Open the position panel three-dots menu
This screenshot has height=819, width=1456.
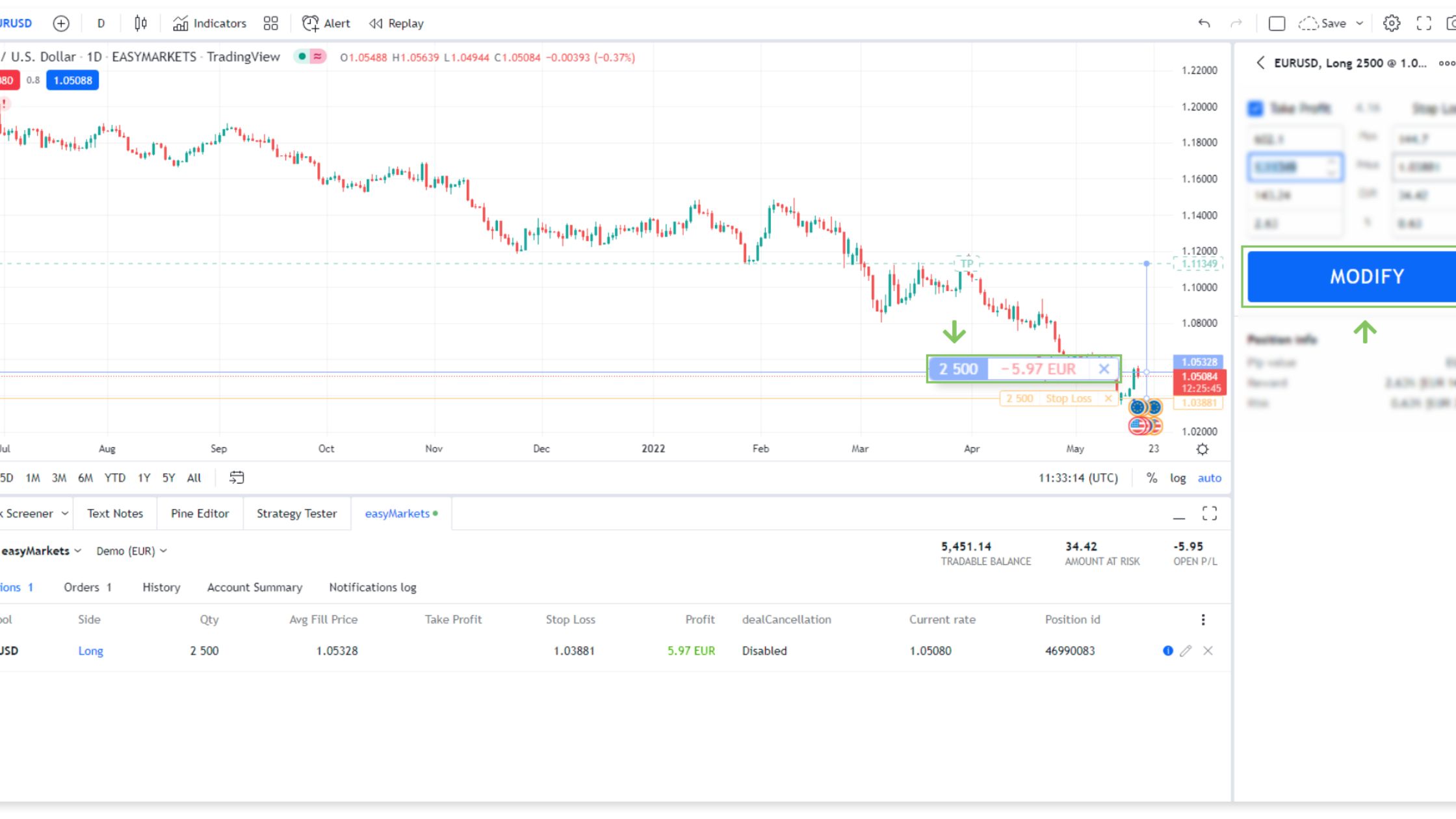click(x=1446, y=63)
